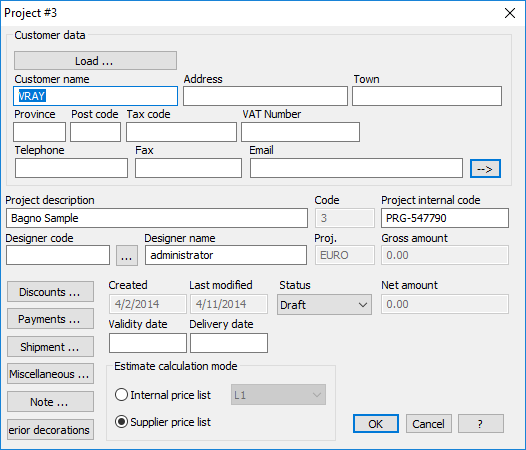Click the Load customer data button

[95, 61]
